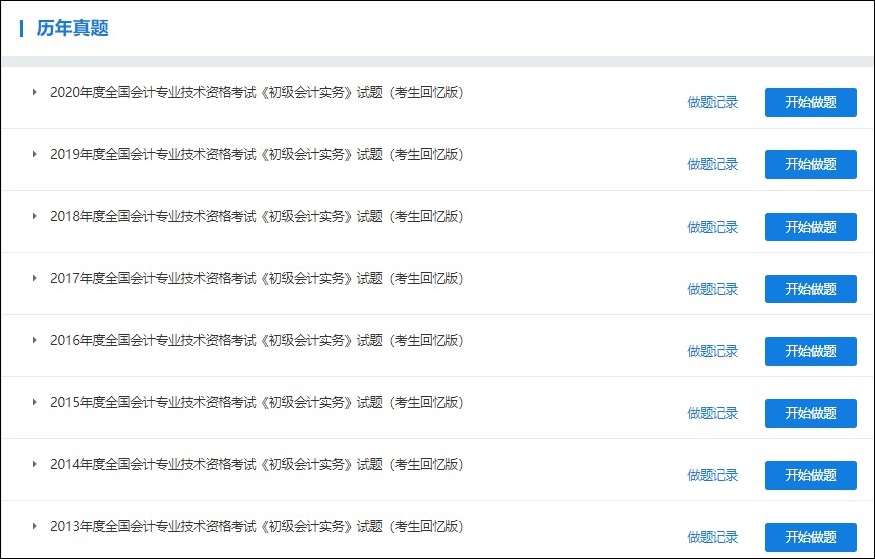The height and width of the screenshot is (559, 875).
Task: Click the 2015年度全国会计专业技术资格考试 title
Action: point(257,402)
